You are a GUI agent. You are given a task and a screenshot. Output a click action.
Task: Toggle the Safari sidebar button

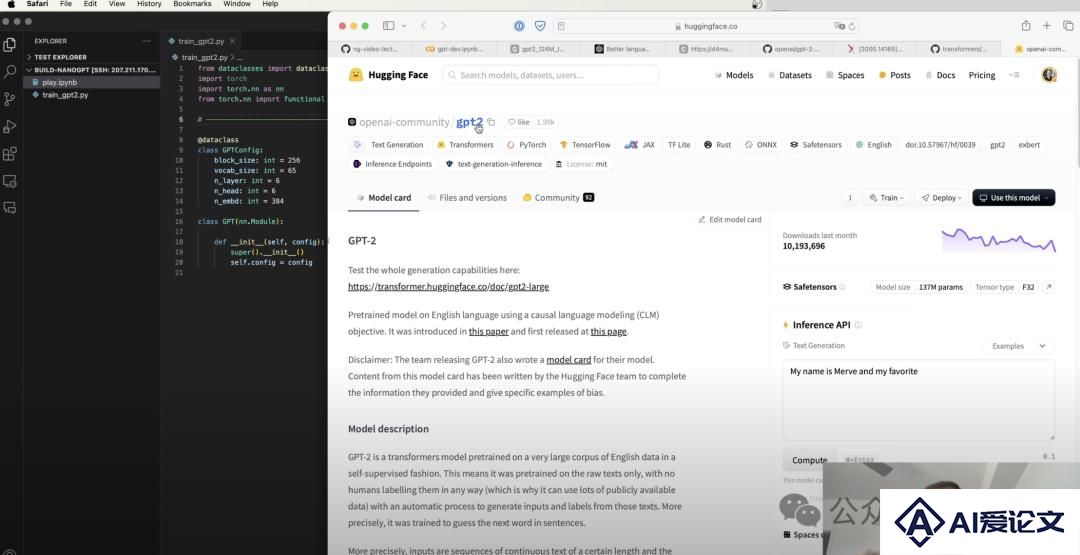pos(388,25)
